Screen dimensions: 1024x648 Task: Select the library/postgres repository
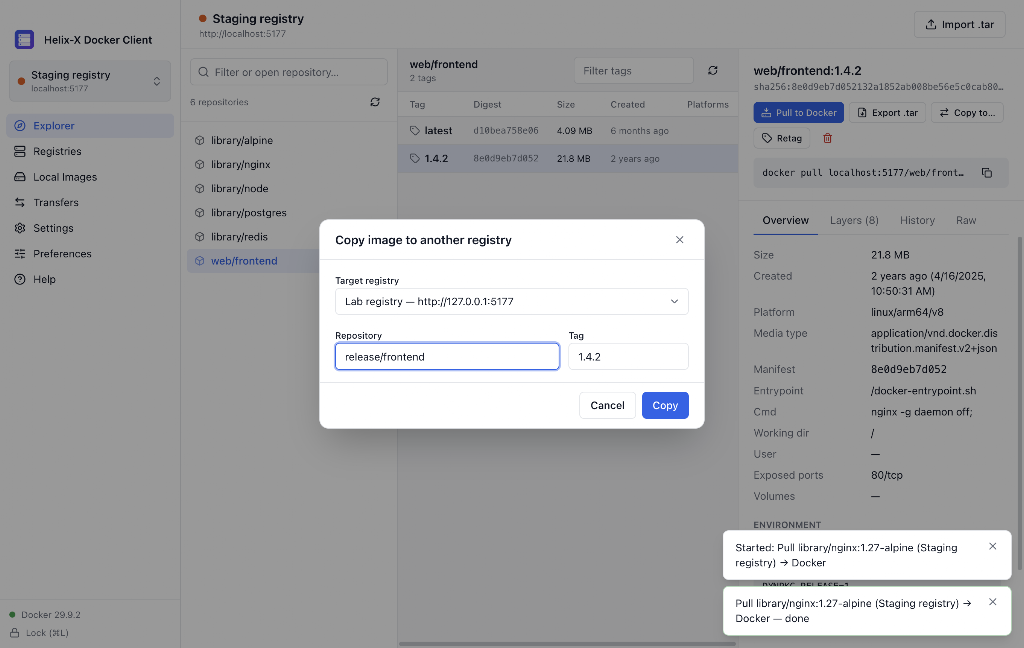click(289, 213)
